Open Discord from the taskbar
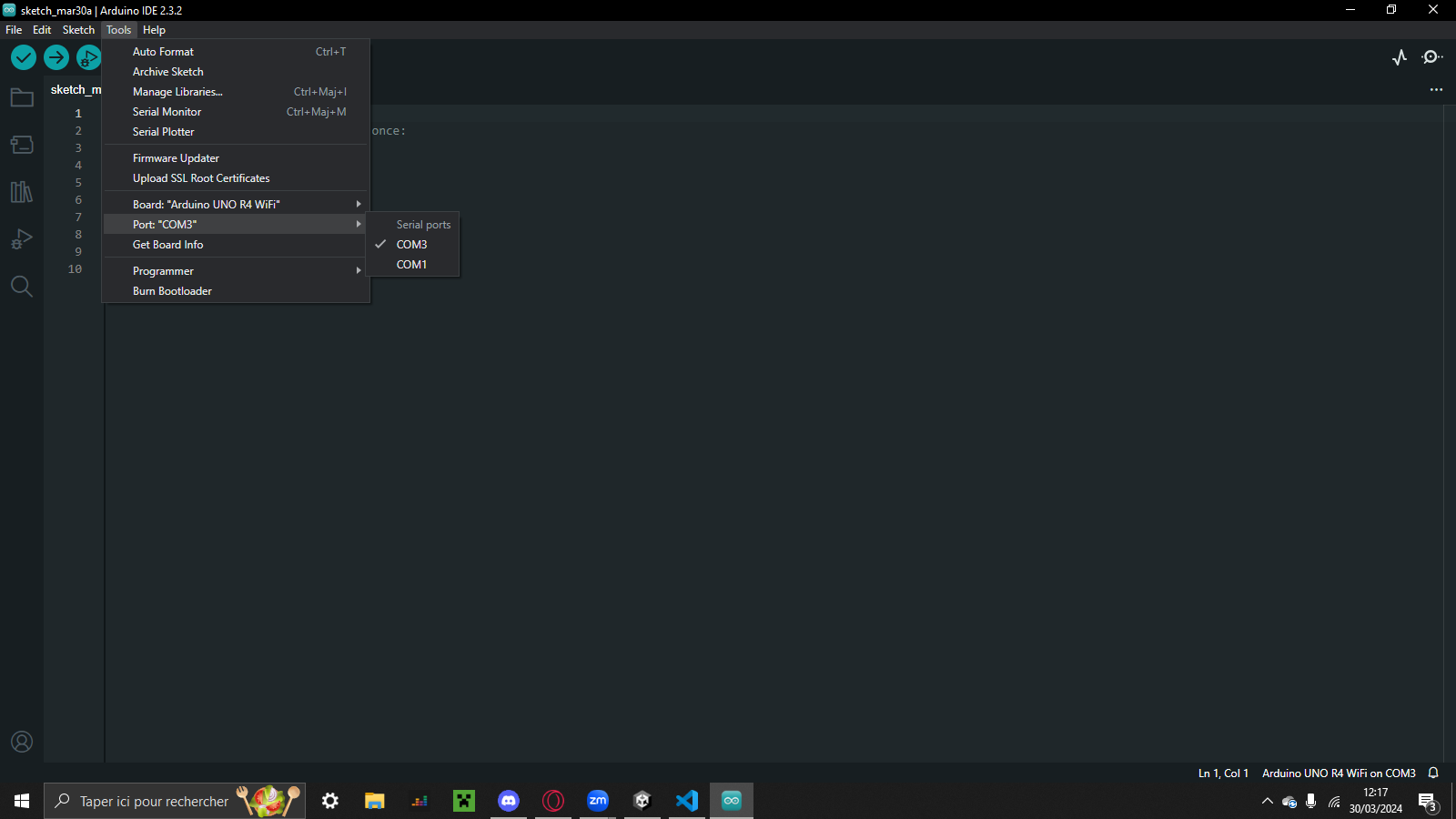The width and height of the screenshot is (1456, 819). pyautogui.click(x=509, y=801)
